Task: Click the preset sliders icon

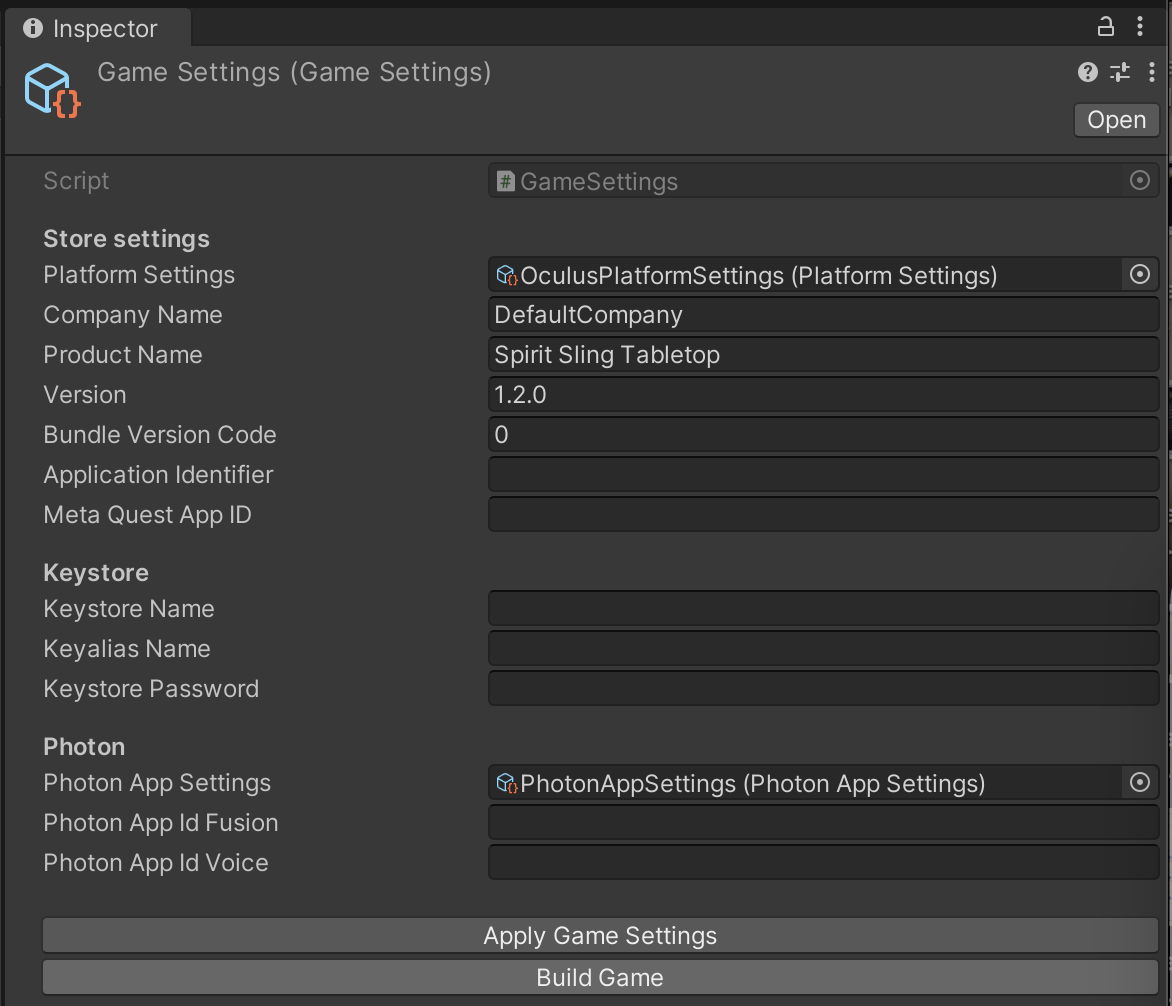Action: pos(1120,72)
